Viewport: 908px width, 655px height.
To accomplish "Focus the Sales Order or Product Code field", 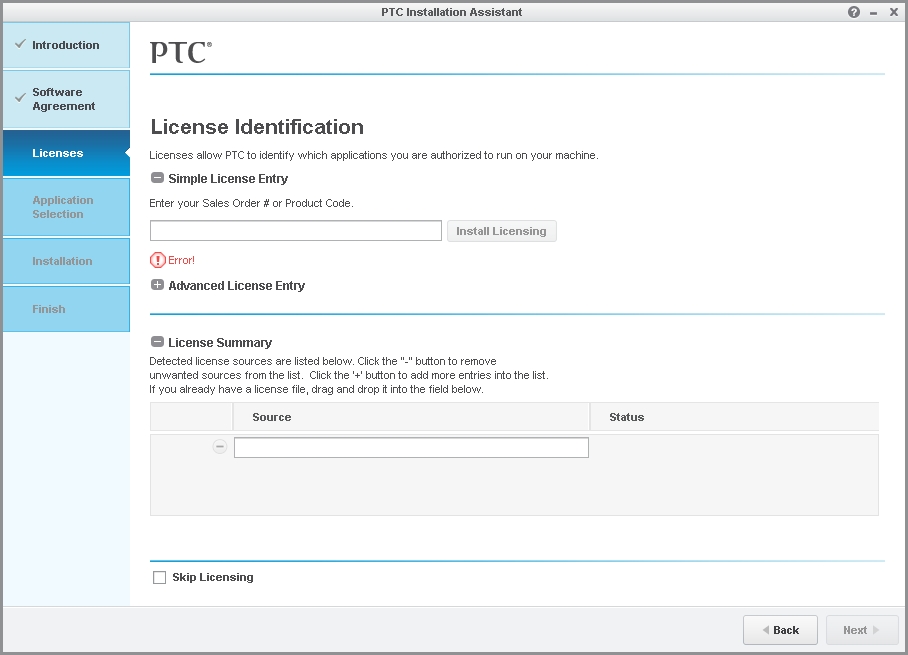I will click(295, 230).
